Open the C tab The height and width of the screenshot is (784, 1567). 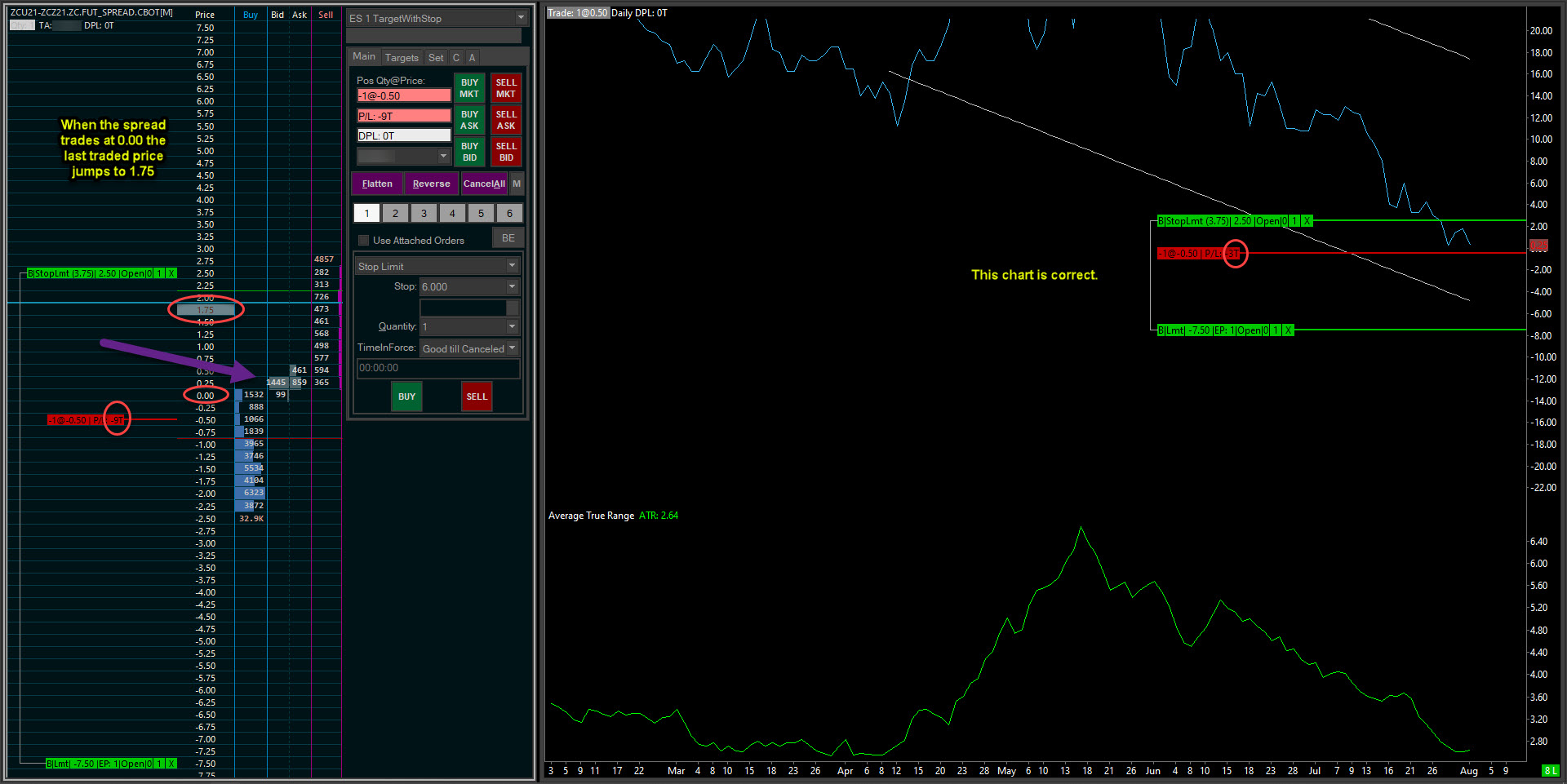pyautogui.click(x=456, y=57)
